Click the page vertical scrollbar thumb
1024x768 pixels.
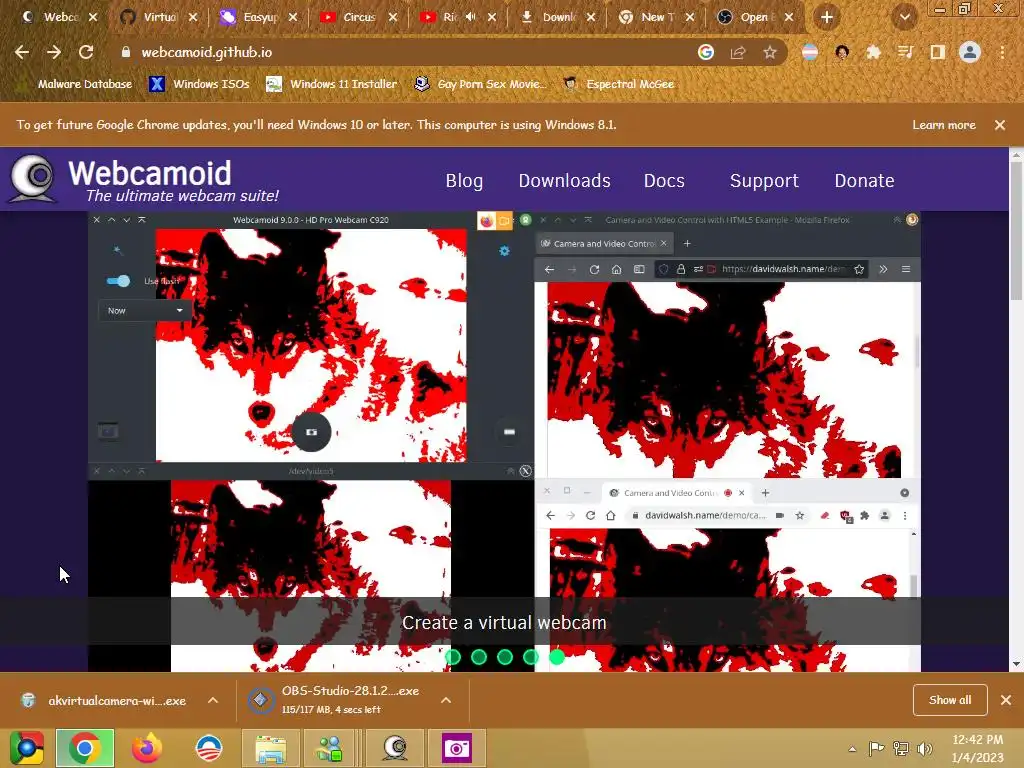pyautogui.click(x=1016, y=232)
